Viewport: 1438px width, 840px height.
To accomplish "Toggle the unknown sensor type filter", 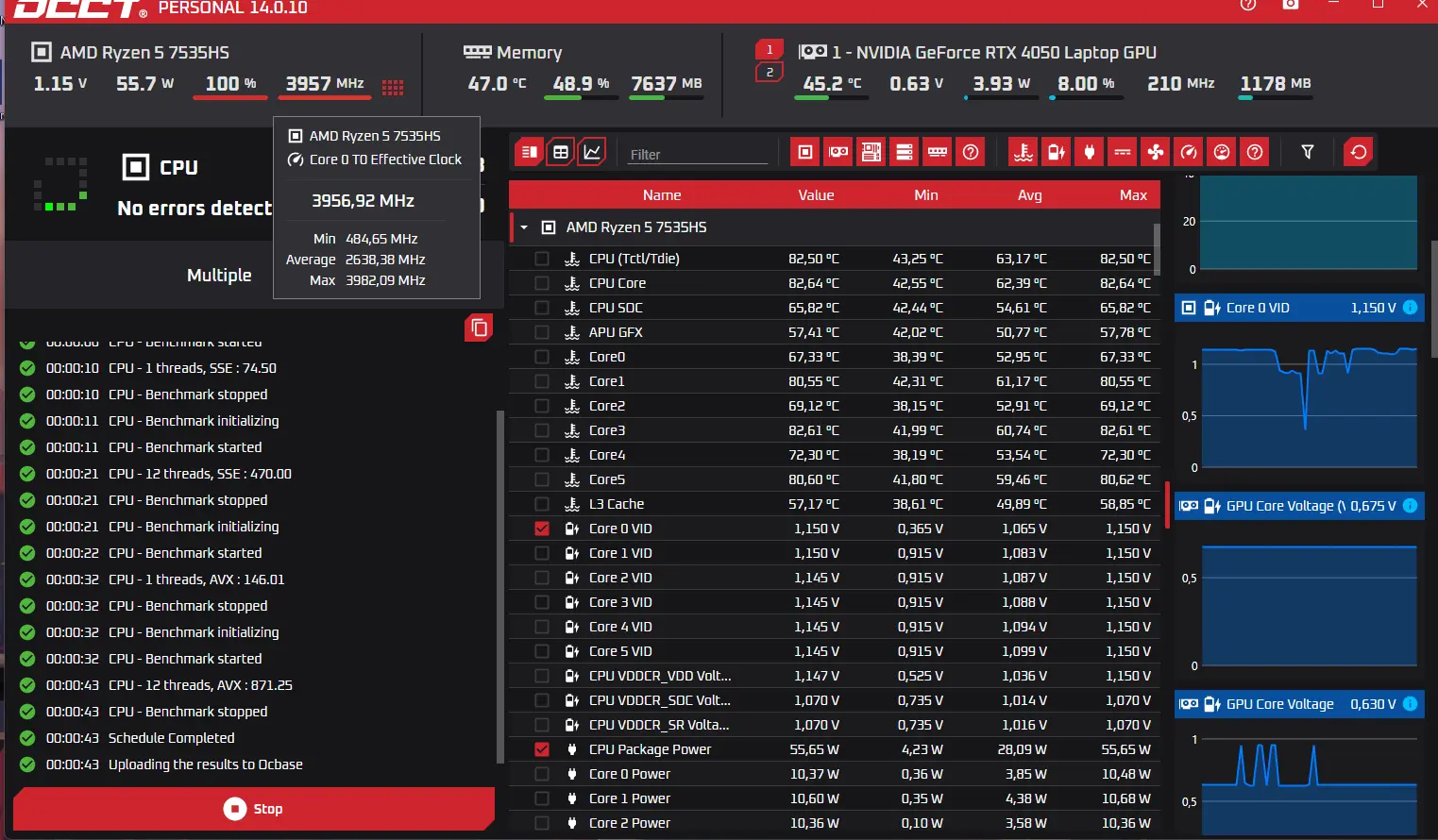I will click(x=1255, y=152).
